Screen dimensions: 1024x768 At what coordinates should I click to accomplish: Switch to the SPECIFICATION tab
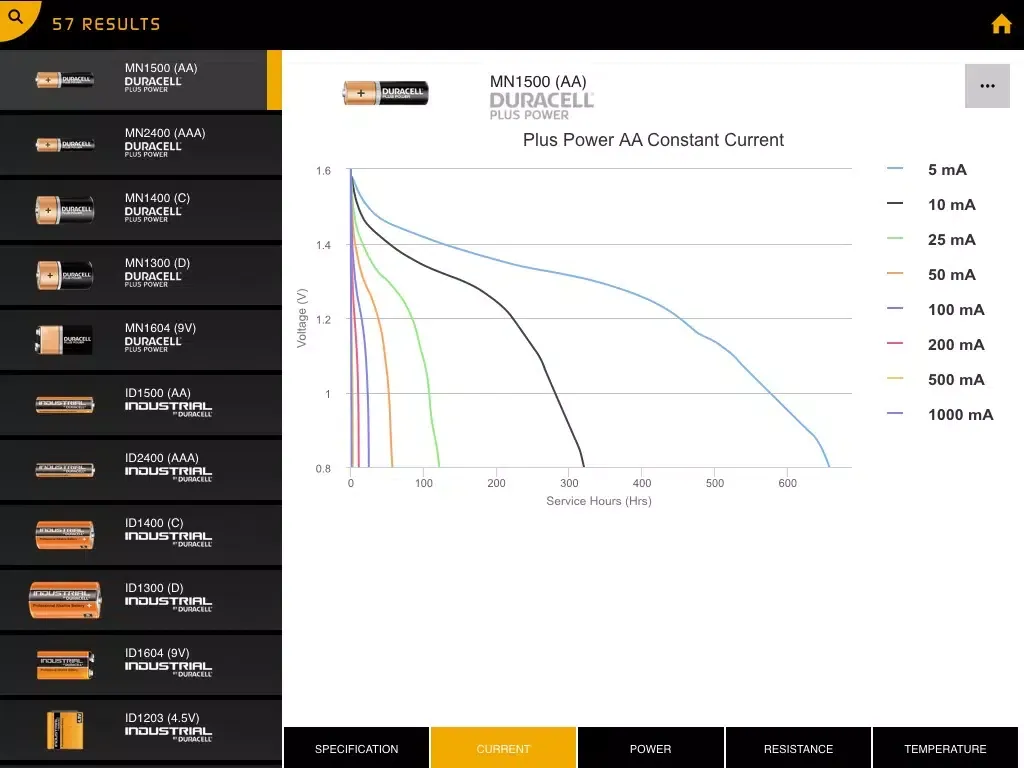pos(357,748)
